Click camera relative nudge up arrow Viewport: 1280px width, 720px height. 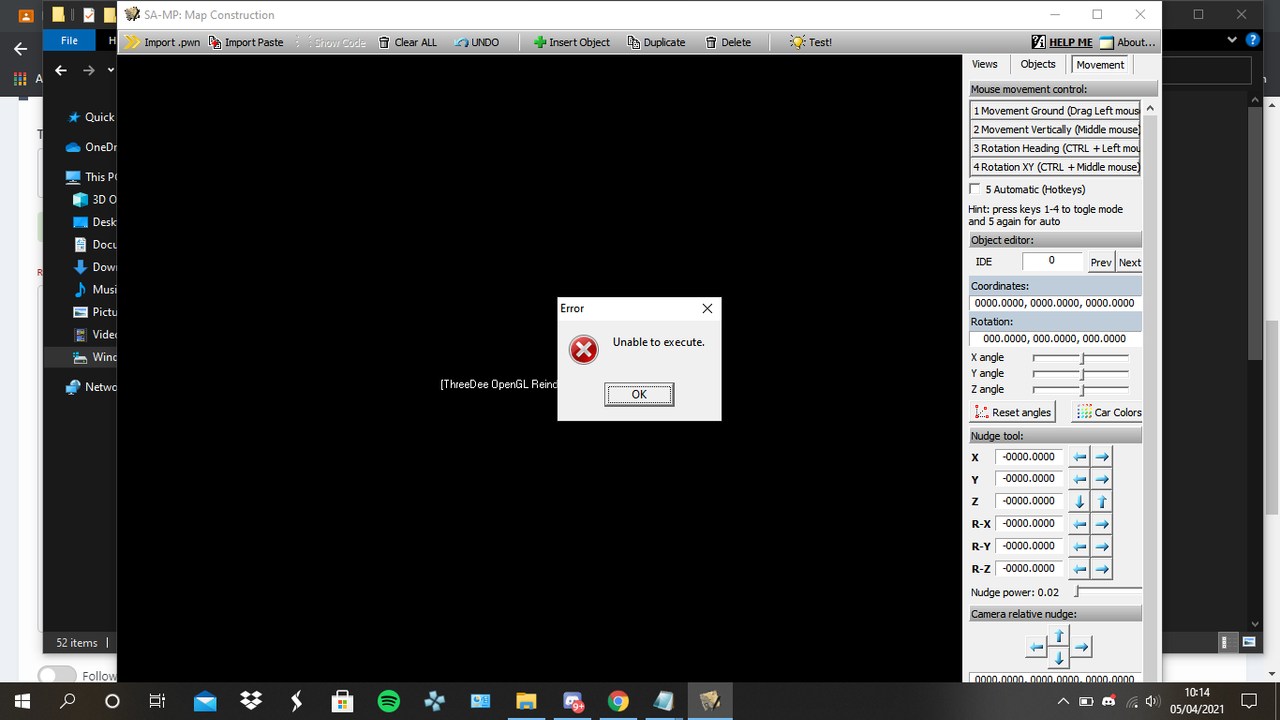[1059, 635]
